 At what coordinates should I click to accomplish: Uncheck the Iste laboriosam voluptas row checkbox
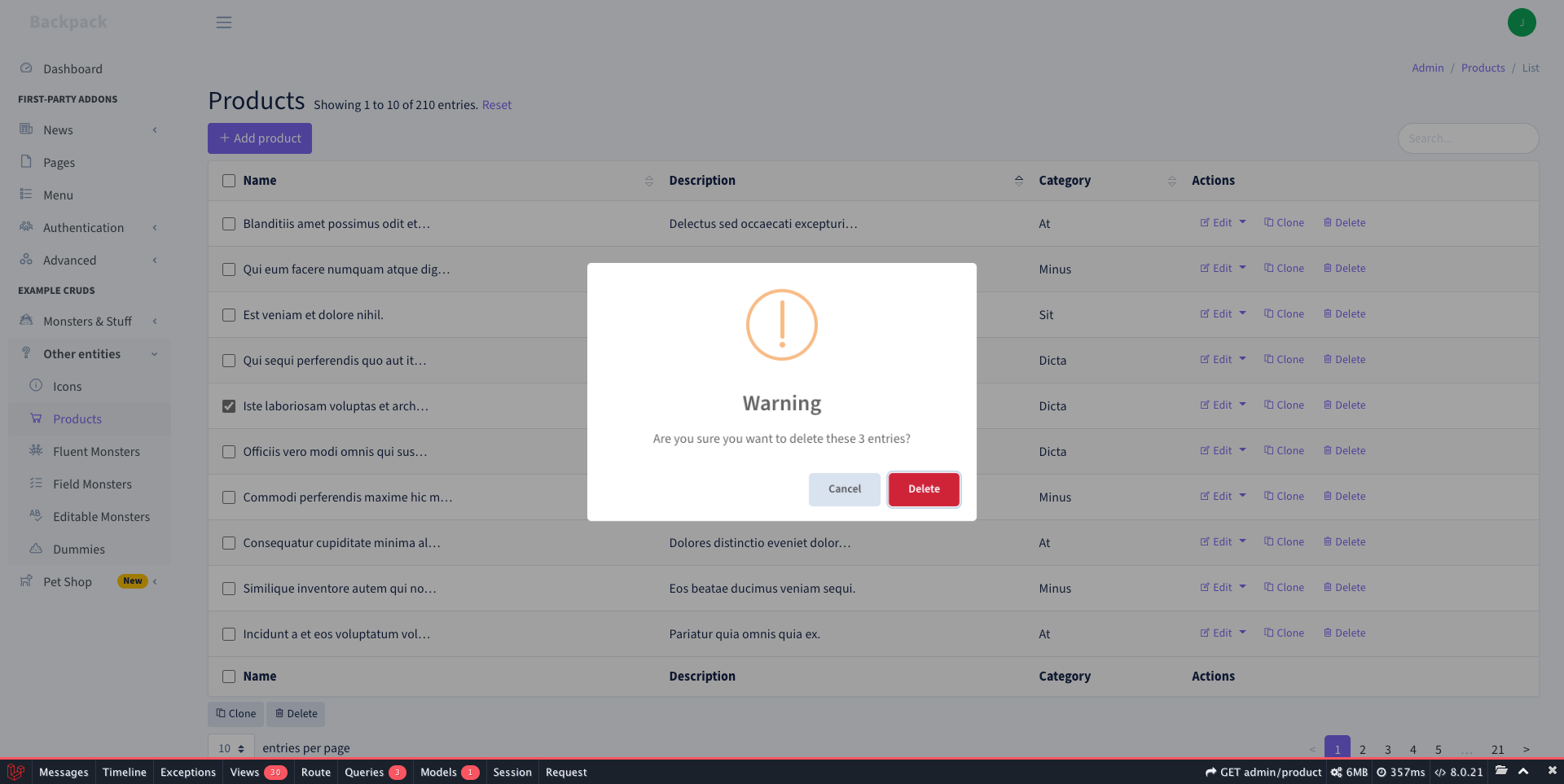(x=229, y=406)
